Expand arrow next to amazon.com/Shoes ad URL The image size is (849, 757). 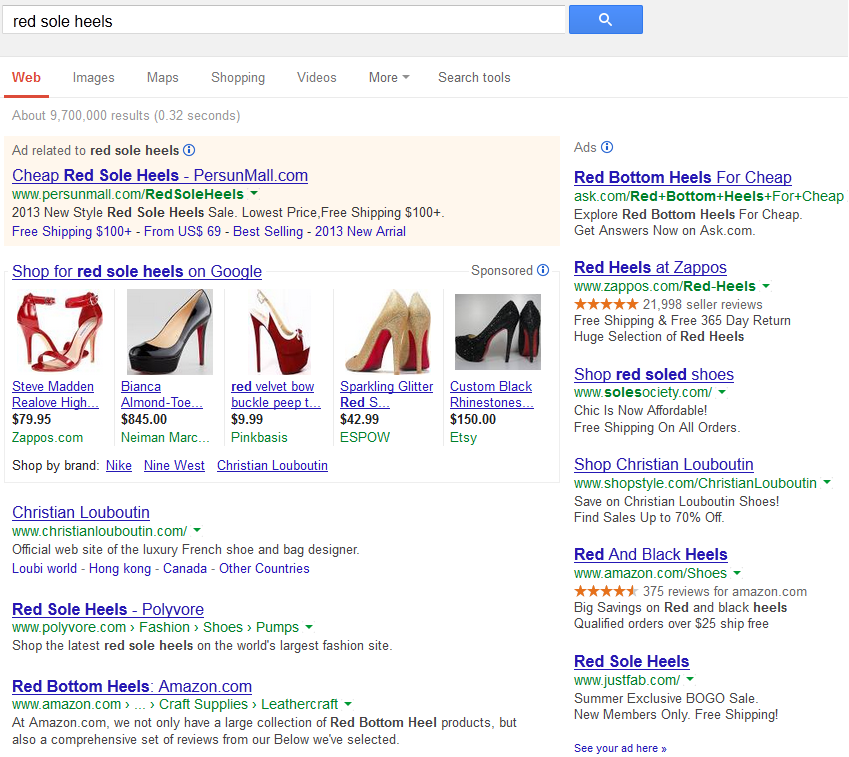737,572
